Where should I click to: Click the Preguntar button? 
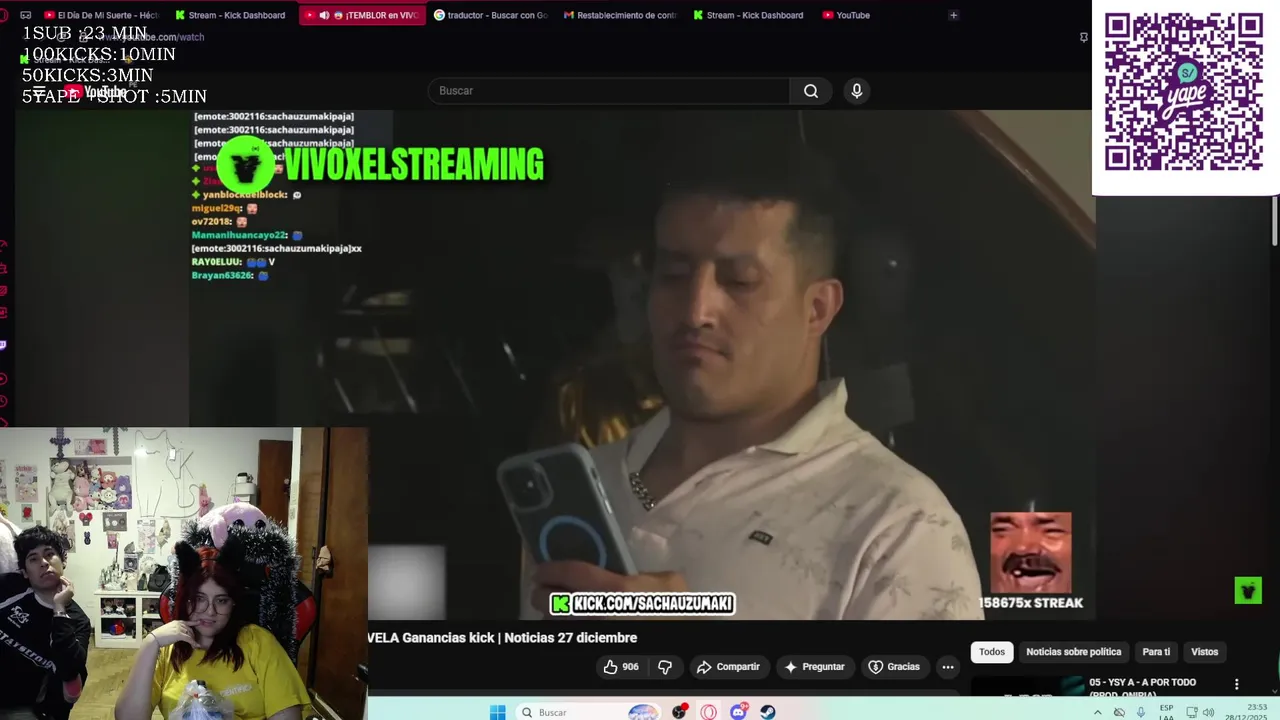[815, 667]
